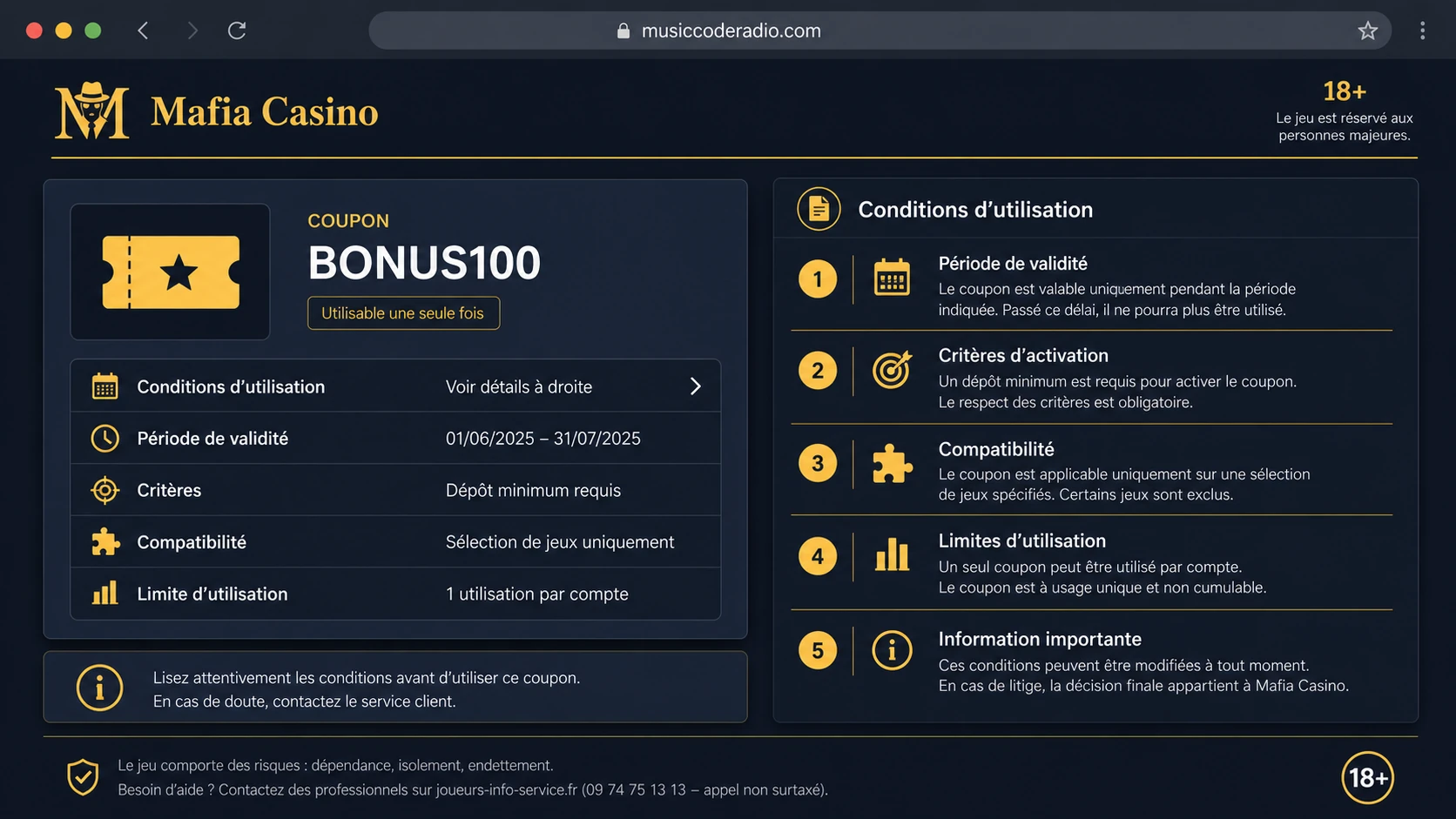The width and height of the screenshot is (1456, 819).
Task: Click 'Sélection de jeux uniquement' value
Action: (560, 542)
